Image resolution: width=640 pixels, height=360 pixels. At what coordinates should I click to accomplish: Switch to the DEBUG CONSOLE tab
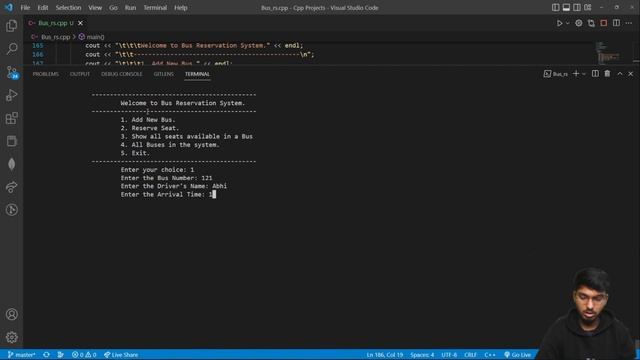(x=122, y=74)
